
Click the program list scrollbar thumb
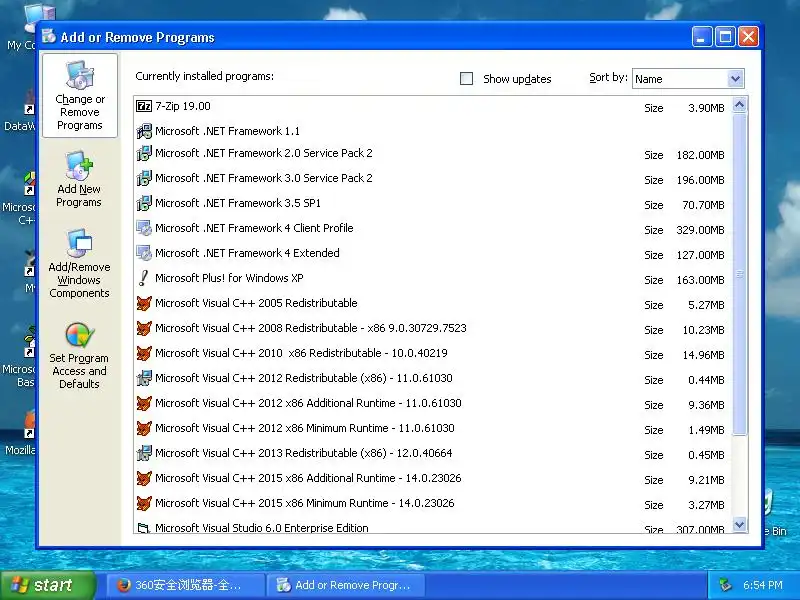[739, 274]
